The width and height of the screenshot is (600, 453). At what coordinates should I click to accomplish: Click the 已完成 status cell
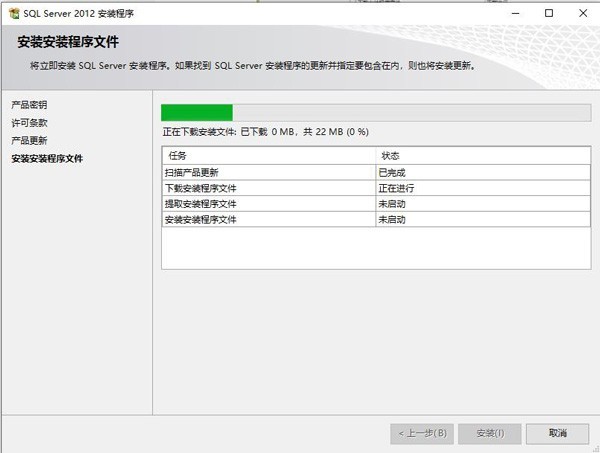click(483, 173)
